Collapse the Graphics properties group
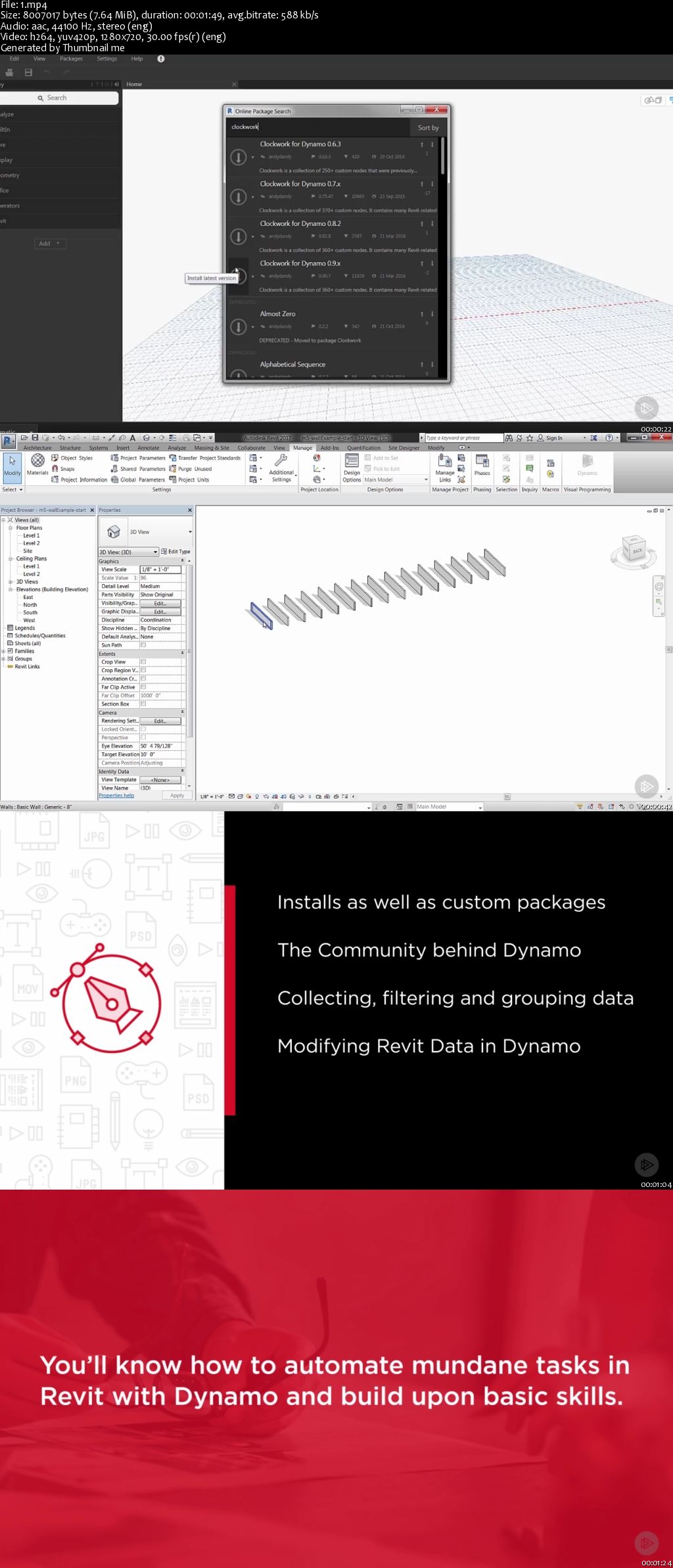This screenshot has width=673, height=1568. click(182, 561)
